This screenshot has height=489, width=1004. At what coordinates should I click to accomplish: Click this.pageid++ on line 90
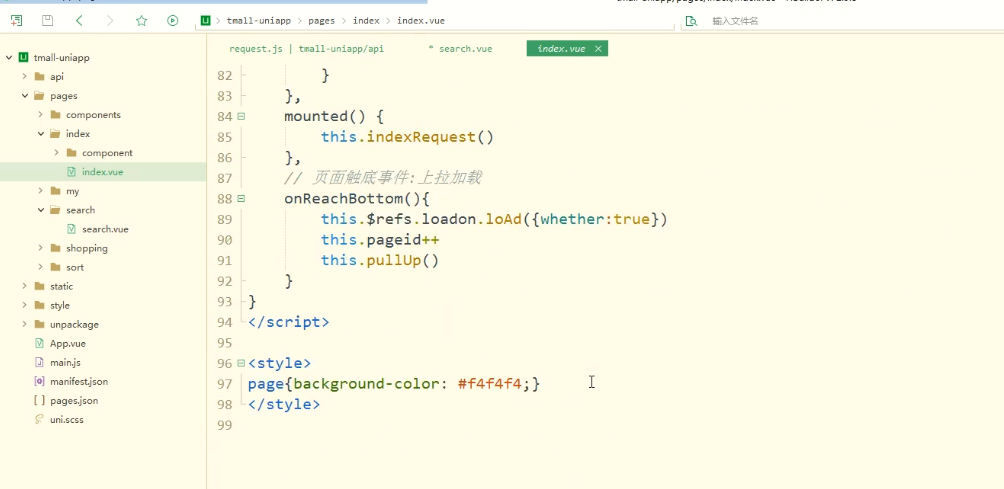coord(380,240)
